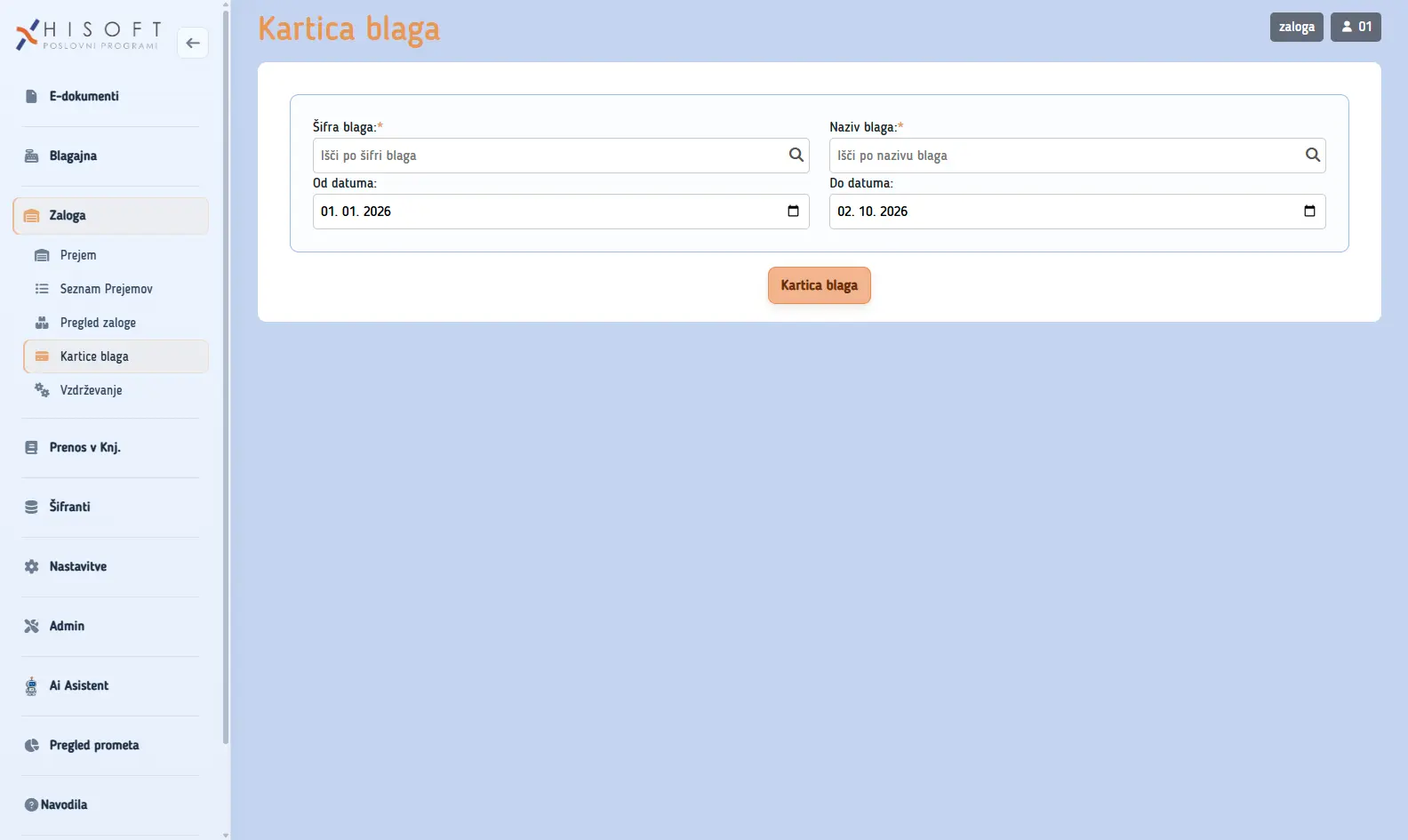
Task: Collapse the sidebar with the back arrow
Action: [x=193, y=43]
